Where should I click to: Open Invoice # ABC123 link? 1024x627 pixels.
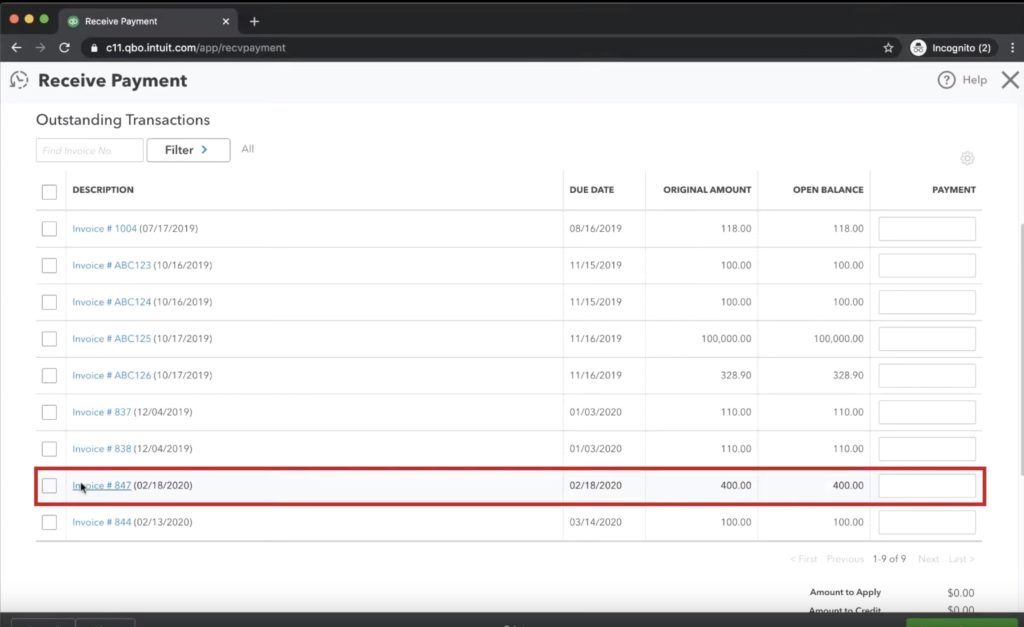(112, 265)
